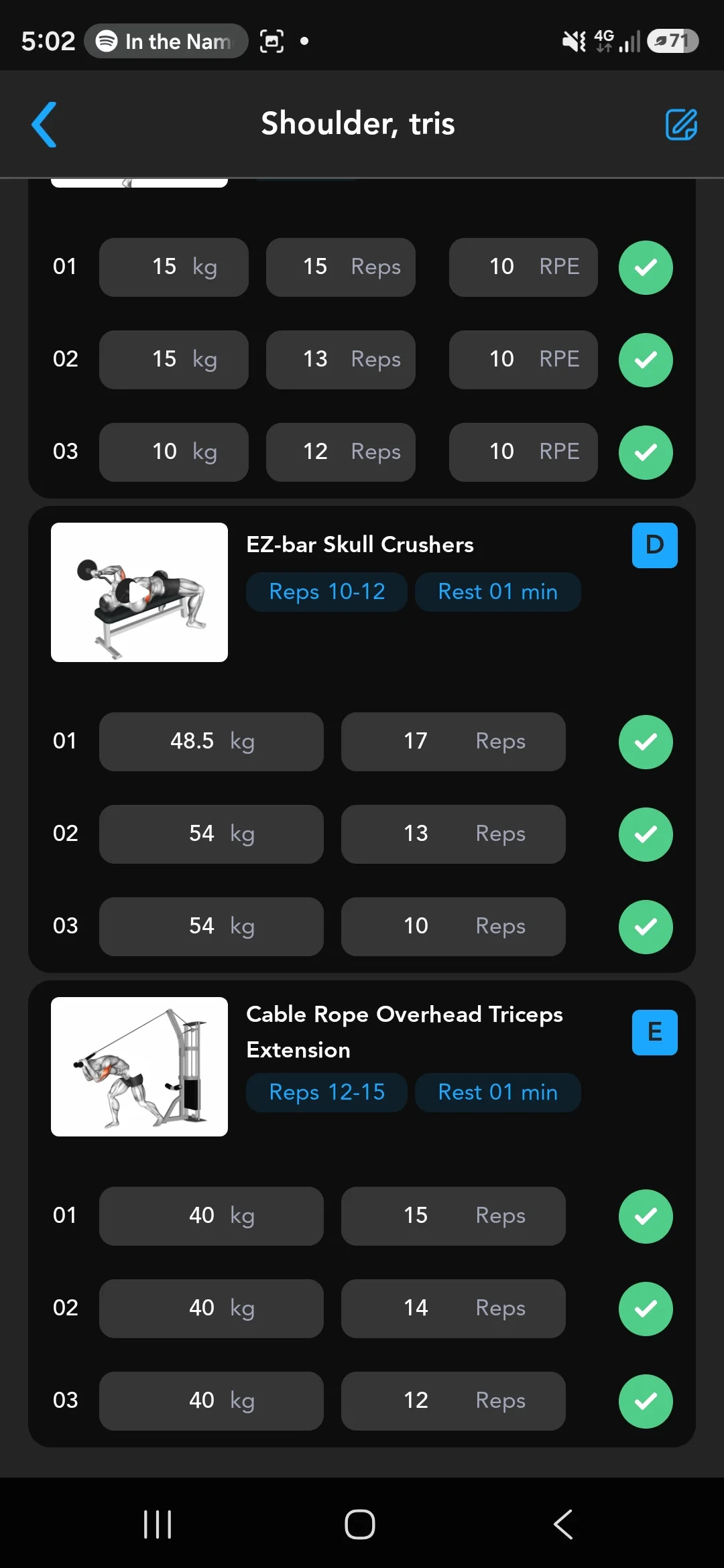Edit the 10 RPE field in set 03

[x=524, y=452]
